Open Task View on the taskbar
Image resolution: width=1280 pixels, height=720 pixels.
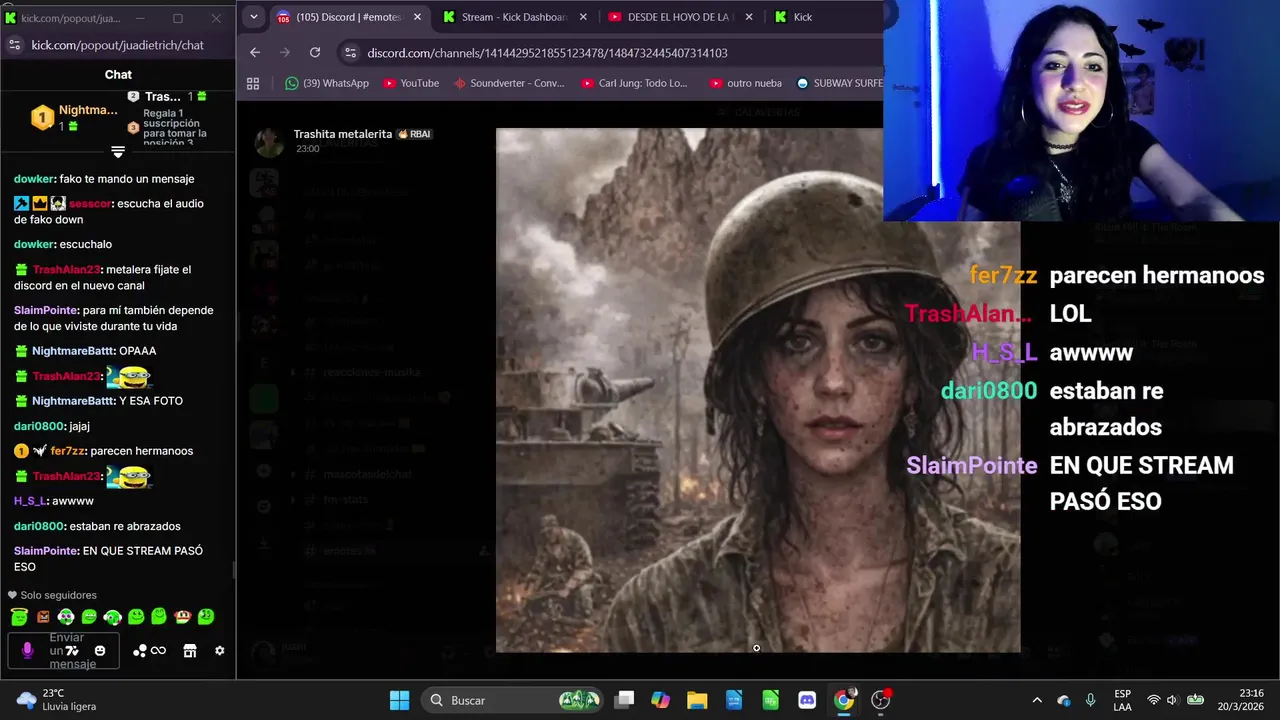624,700
